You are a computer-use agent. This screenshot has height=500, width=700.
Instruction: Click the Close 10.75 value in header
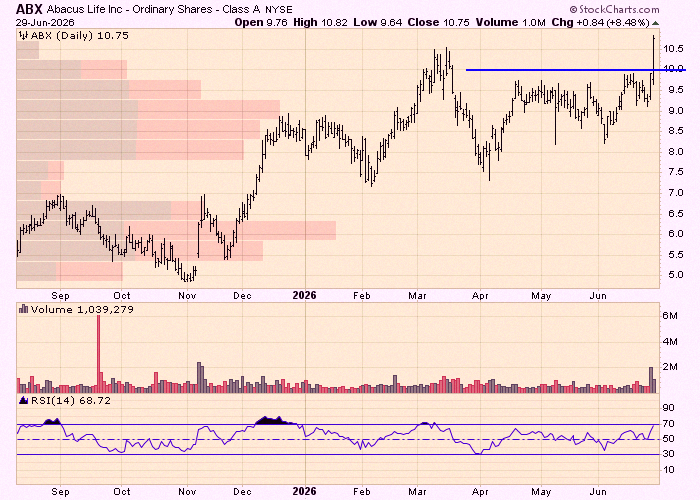[x=438, y=22]
